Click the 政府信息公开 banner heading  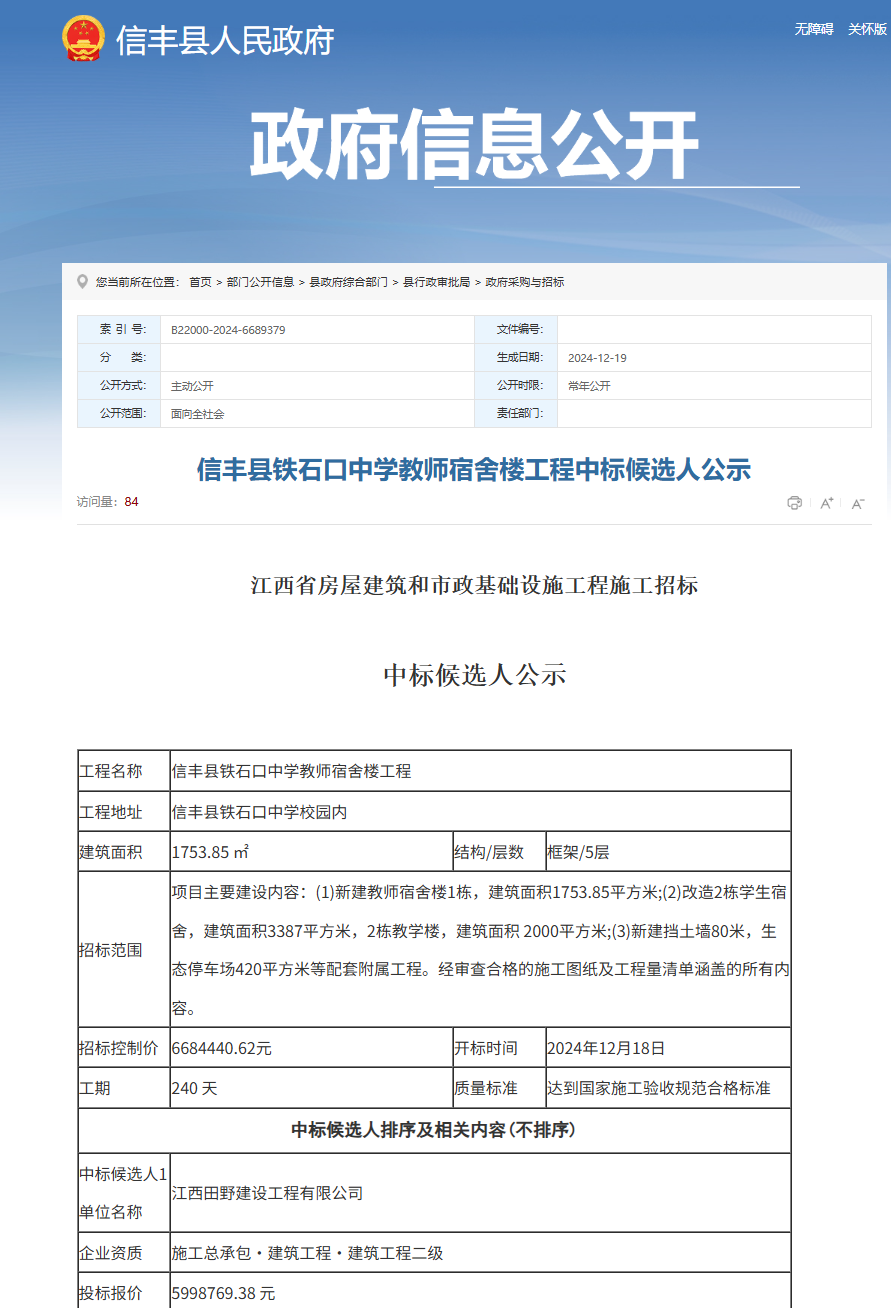tap(473, 147)
